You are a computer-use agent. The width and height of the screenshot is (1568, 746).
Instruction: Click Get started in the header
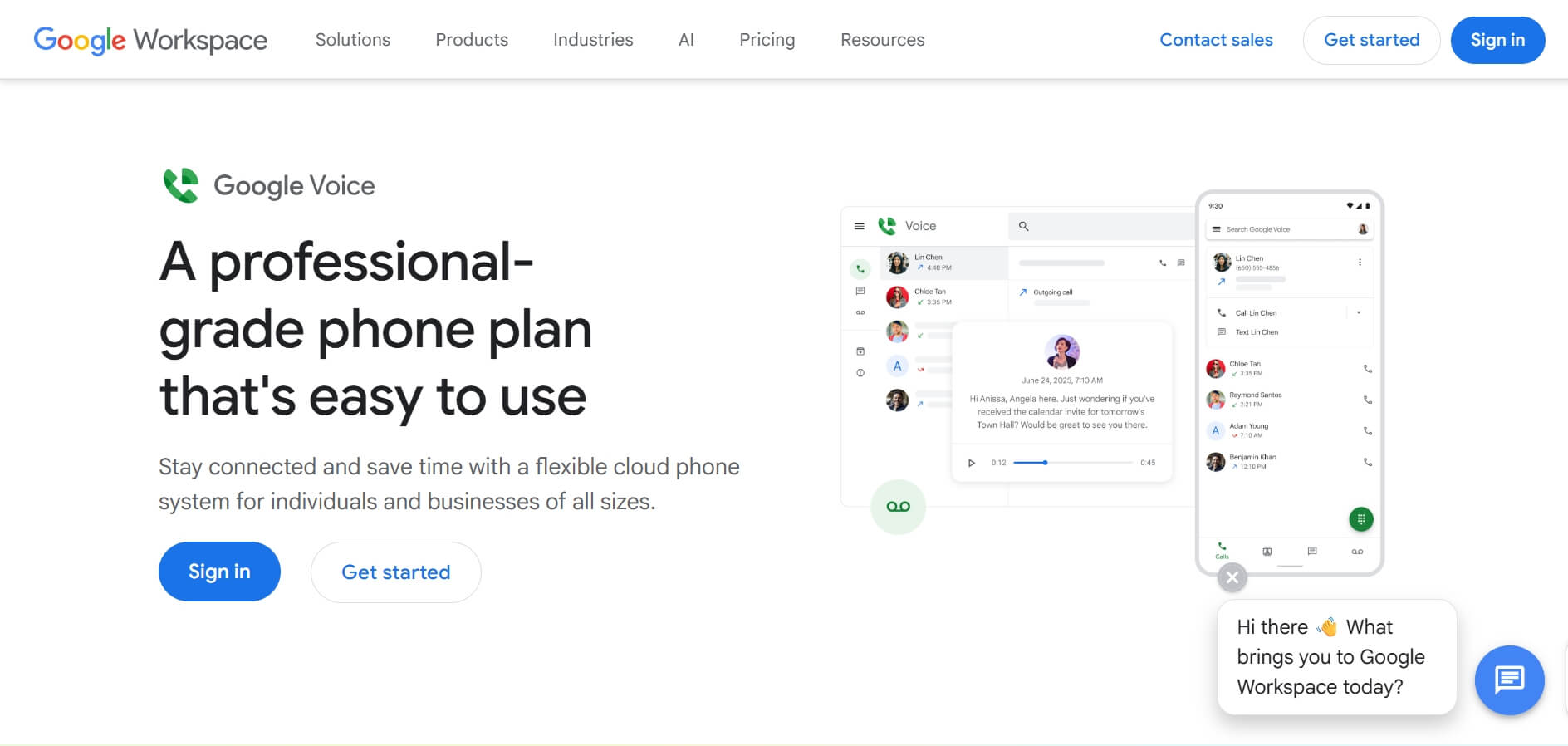point(1371,40)
